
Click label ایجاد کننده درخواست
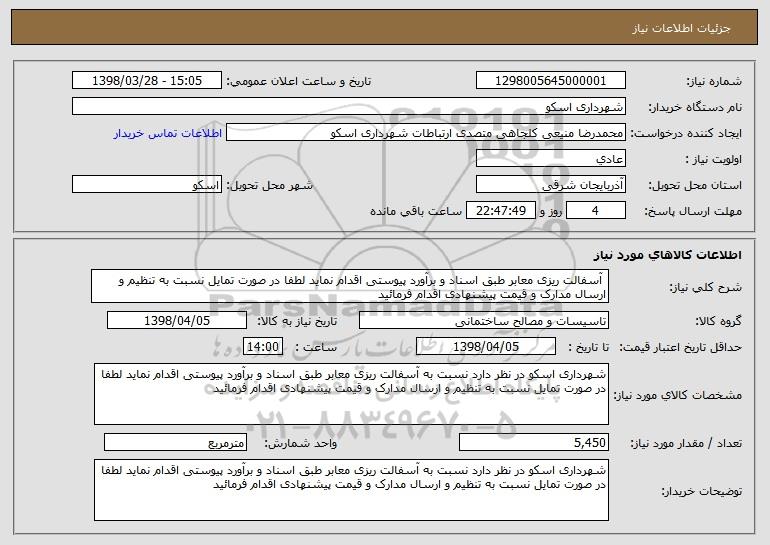pyautogui.click(x=686, y=134)
